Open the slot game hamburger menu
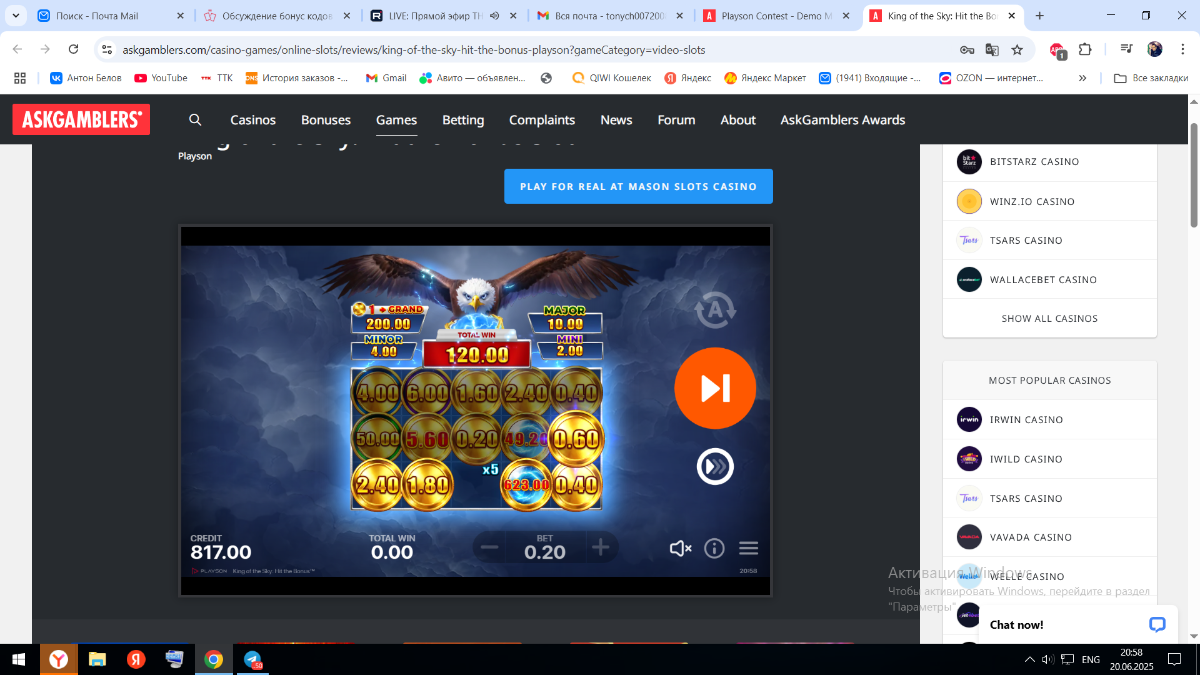Image resolution: width=1200 pixels, height=675 pixels. (x=748, y=548)
